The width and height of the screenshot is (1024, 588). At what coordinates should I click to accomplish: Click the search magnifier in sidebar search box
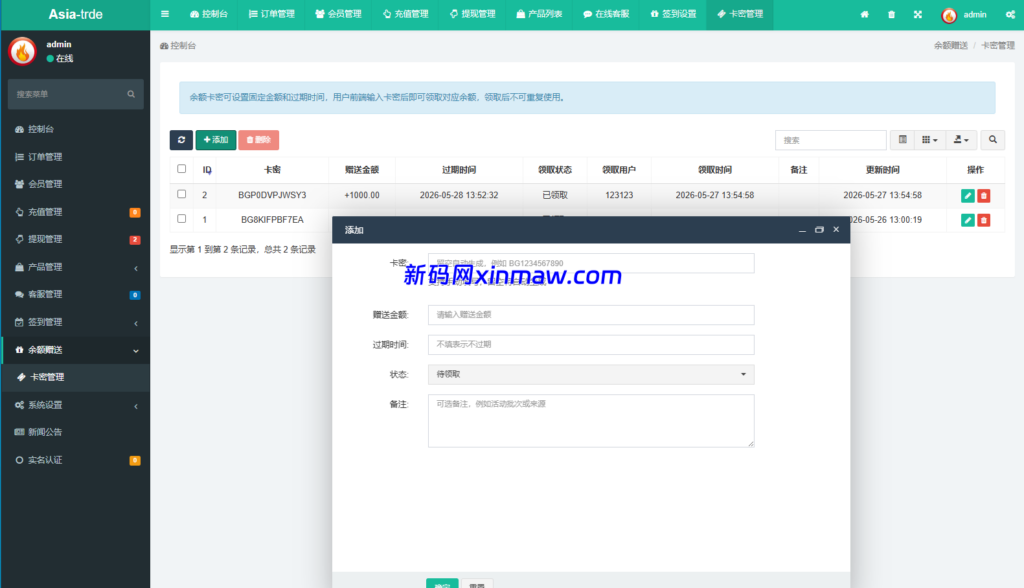click(131, 94)
